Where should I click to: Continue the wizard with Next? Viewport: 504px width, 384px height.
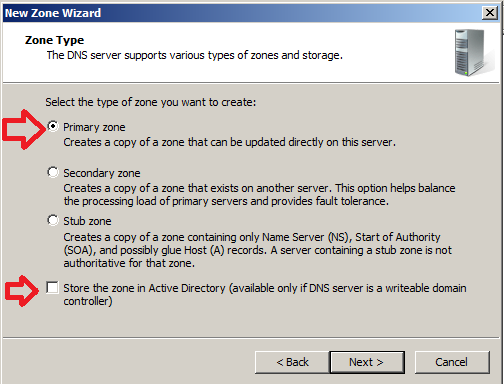(367, 362)
